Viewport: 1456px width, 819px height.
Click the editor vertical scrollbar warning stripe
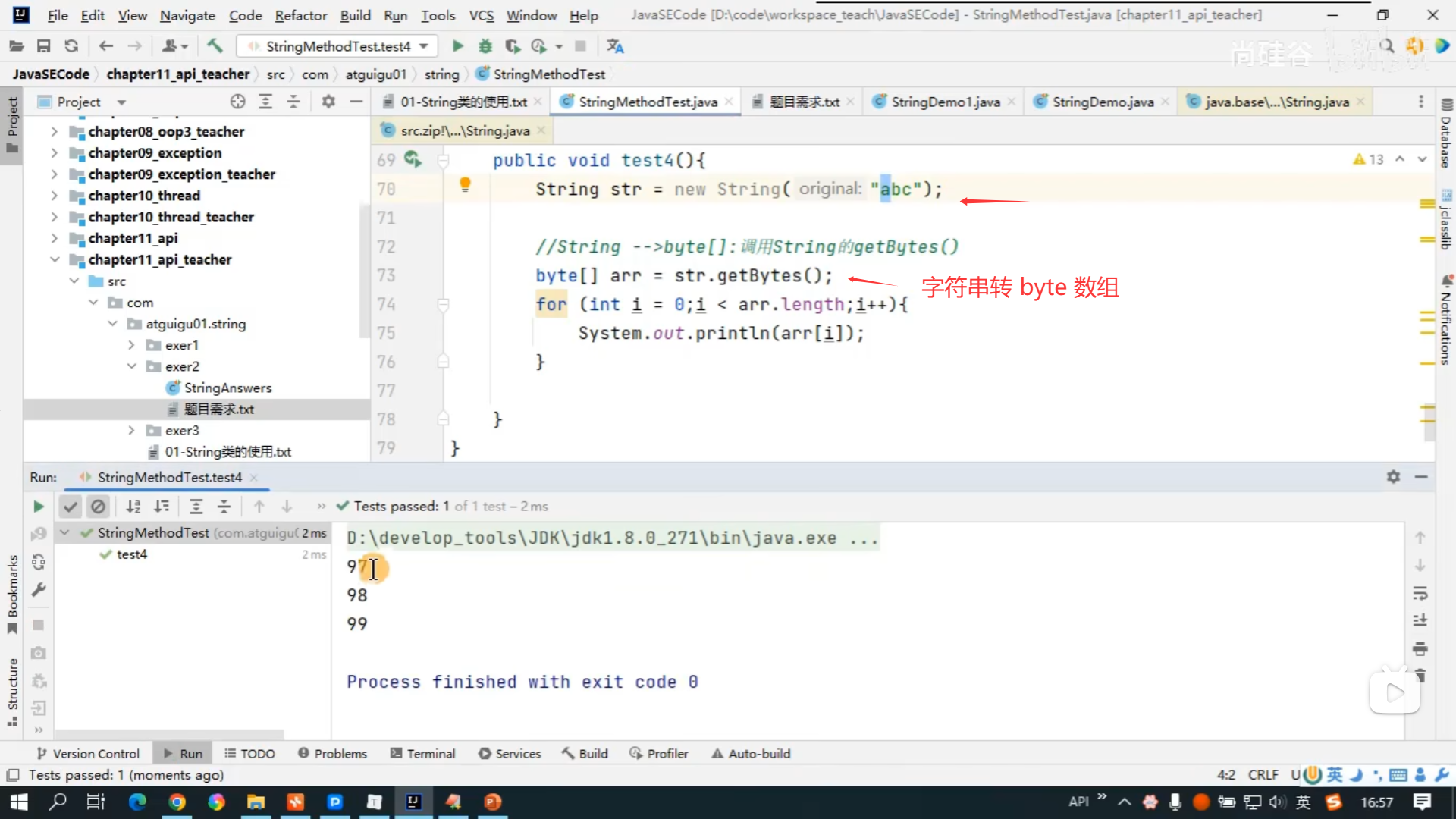1427,205
